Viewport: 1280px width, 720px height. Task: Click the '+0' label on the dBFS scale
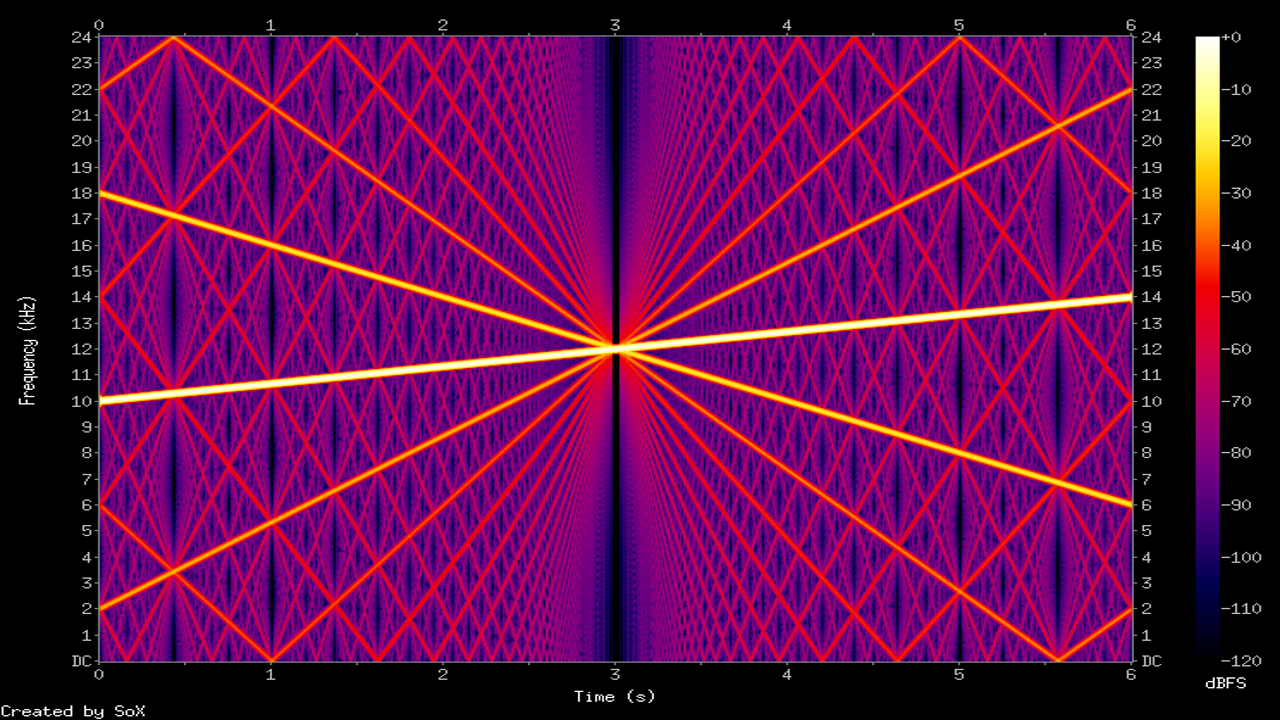1234,37
